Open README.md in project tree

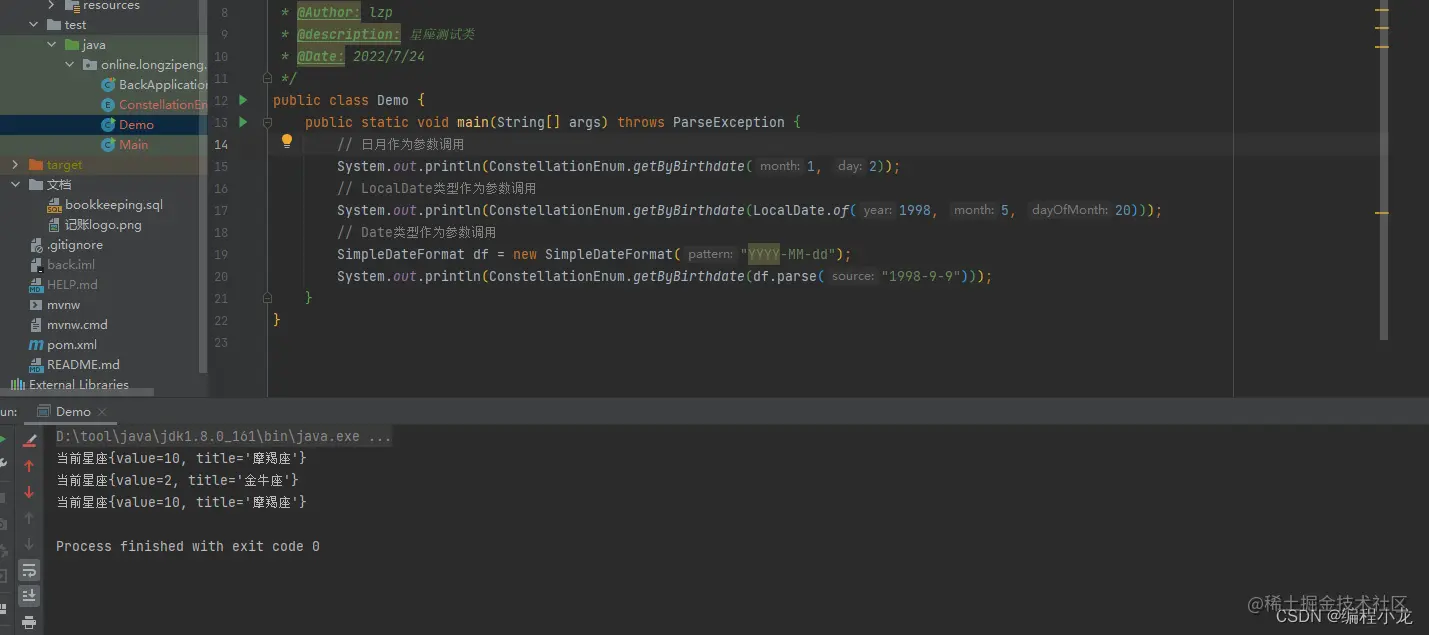(x=73, y=365)
